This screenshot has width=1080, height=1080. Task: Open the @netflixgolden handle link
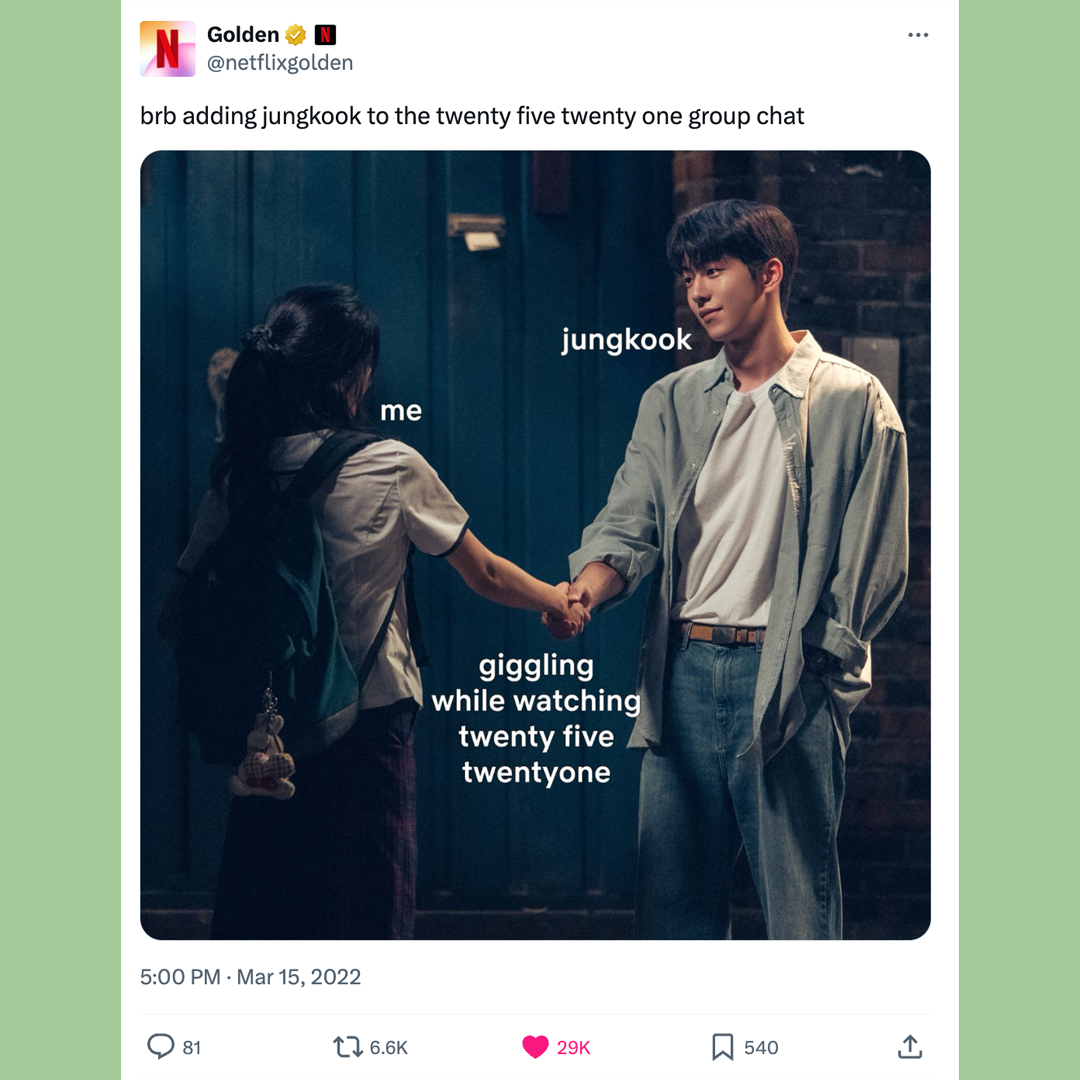click(x=280, y=63)
